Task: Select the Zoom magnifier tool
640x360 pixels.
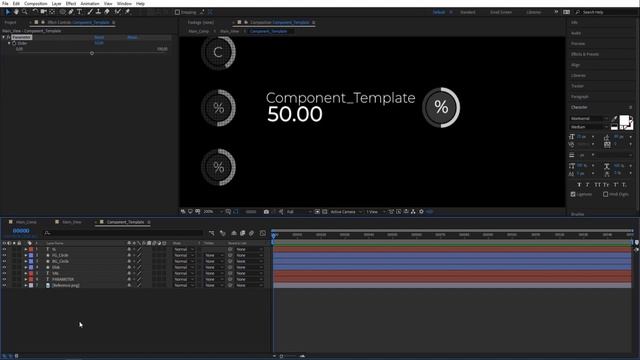Action: point(25,12)
